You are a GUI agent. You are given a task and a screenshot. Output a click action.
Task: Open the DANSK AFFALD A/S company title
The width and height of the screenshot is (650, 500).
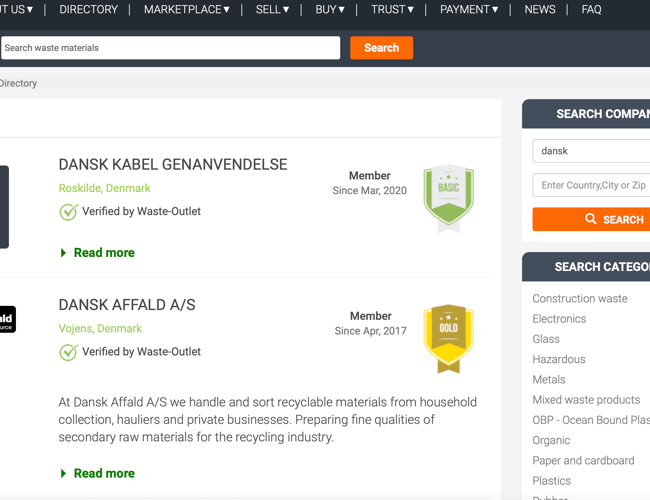pos(127,305)
